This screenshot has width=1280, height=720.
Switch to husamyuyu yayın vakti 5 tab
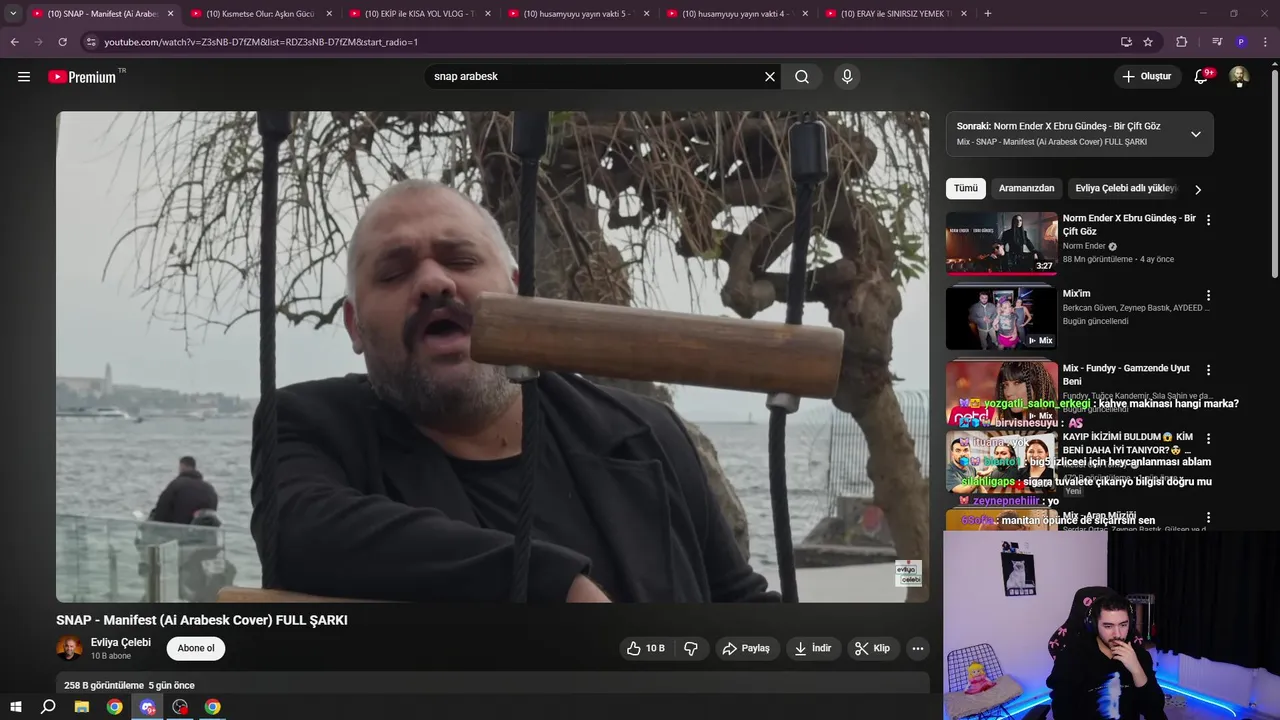[577, 14]
